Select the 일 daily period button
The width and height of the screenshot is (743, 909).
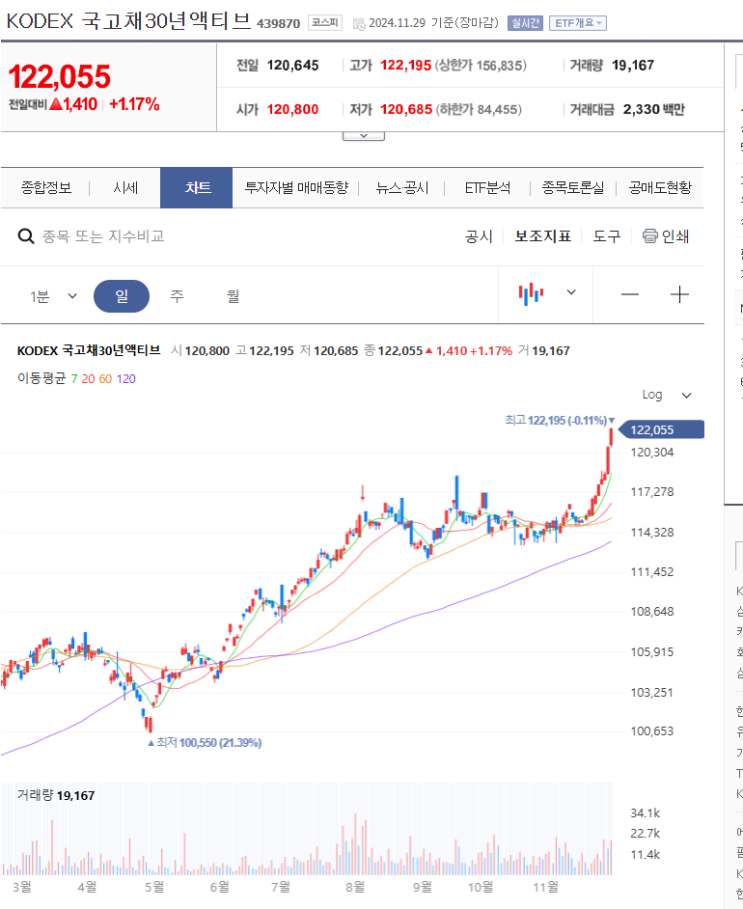[121, 296]
